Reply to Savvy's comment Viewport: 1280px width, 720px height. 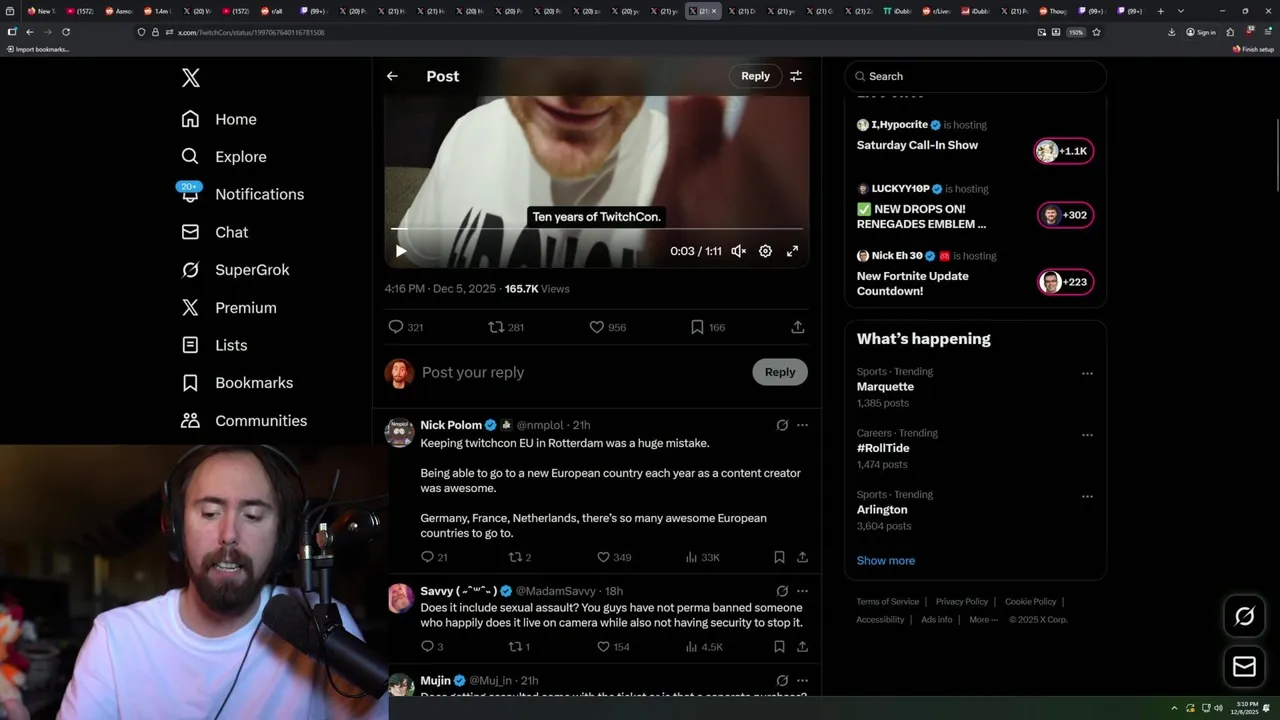tap(431, 647)
